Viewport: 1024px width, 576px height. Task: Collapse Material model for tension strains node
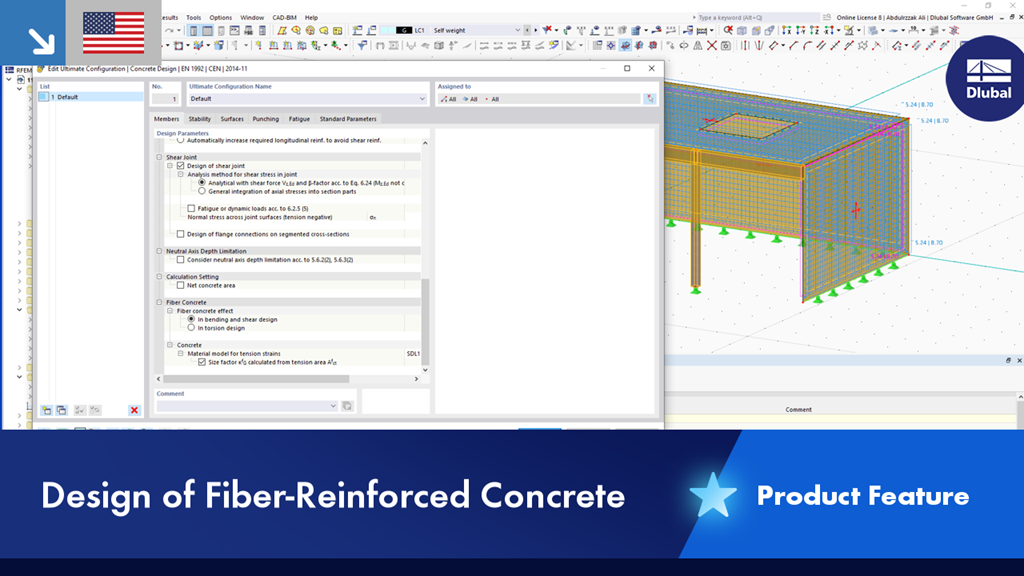pos(181,353)
